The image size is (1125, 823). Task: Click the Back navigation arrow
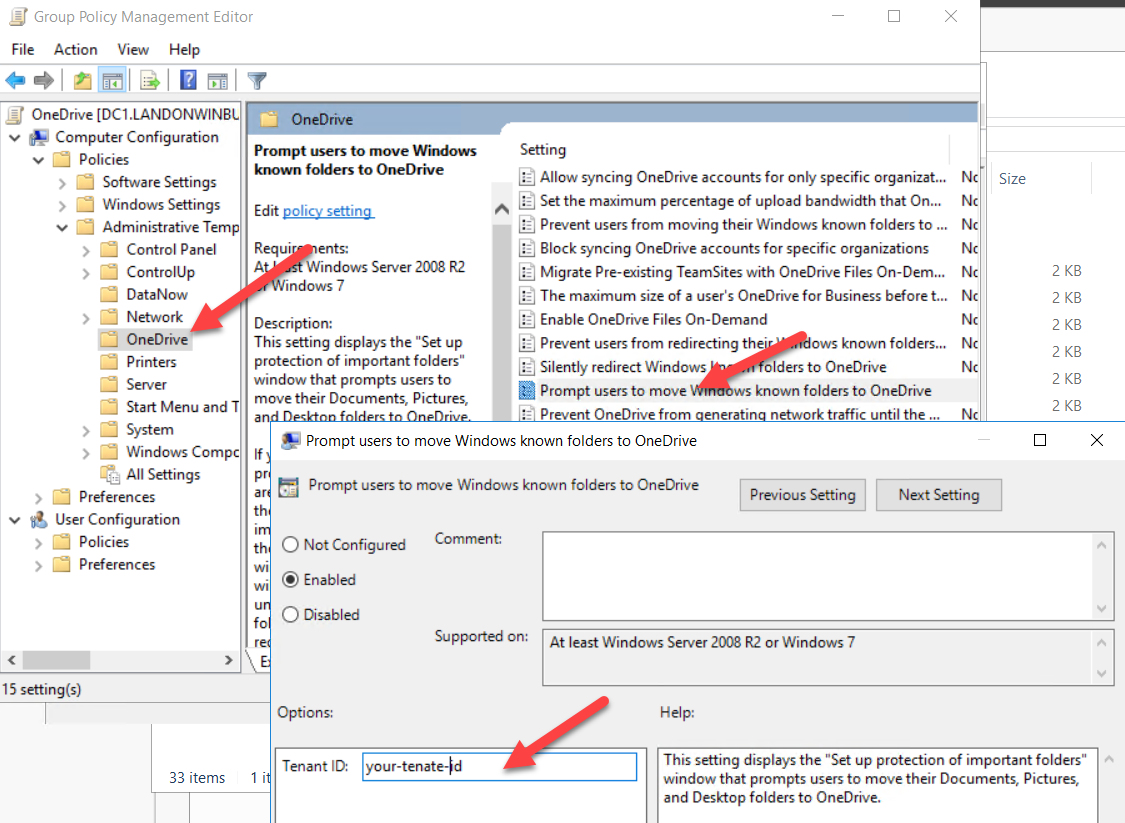coord(14,80)
